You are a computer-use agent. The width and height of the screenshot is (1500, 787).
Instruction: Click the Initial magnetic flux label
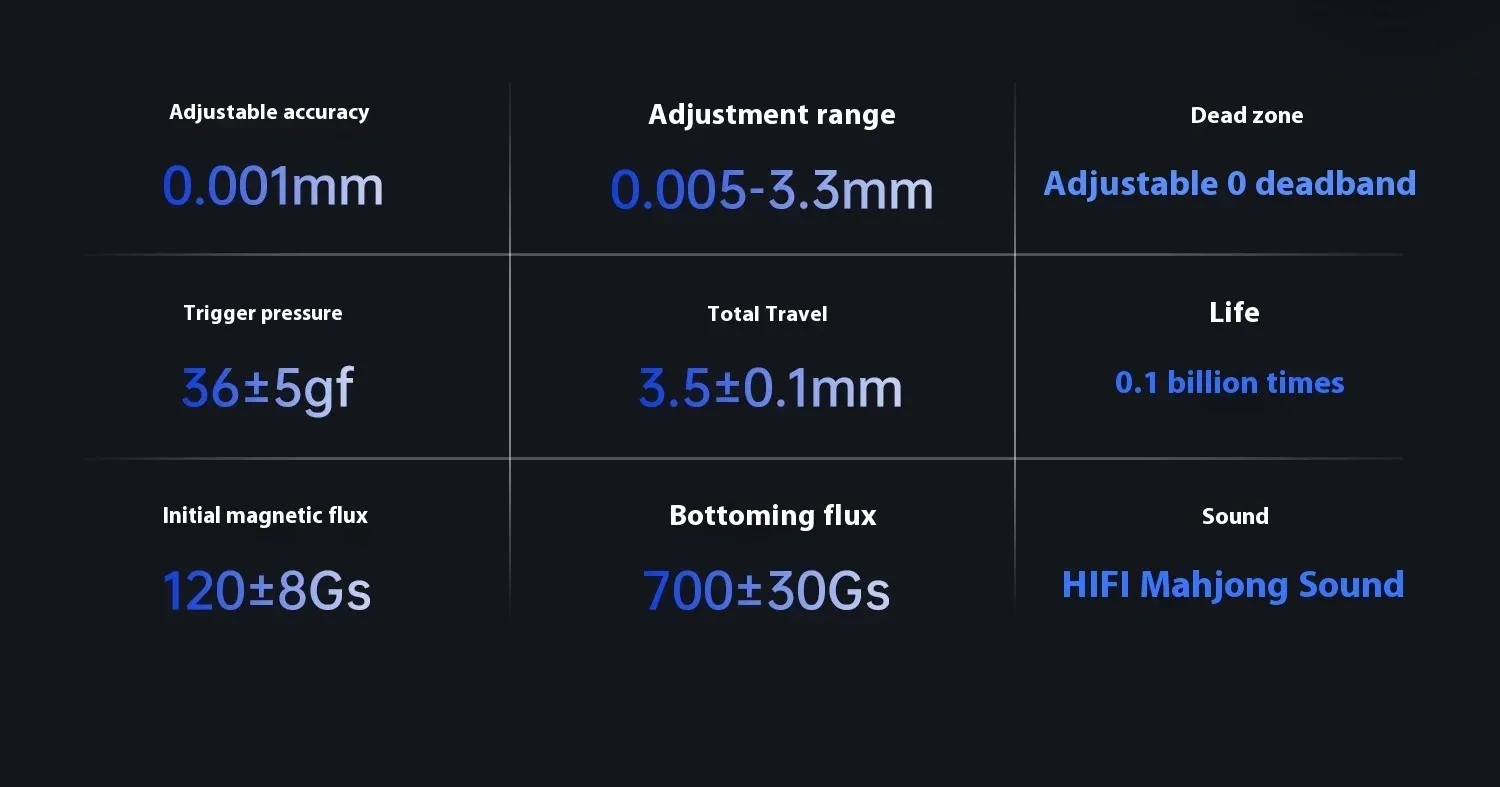[265, 515]
